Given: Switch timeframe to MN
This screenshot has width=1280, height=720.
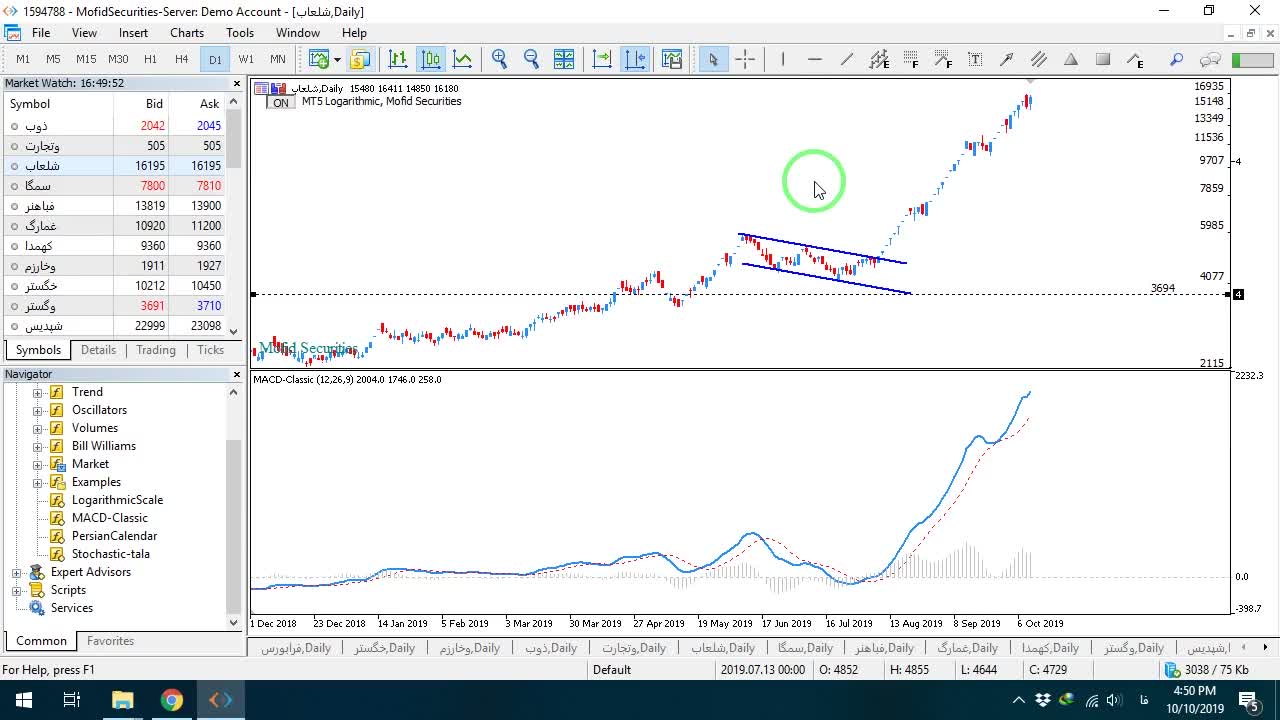Looking at the screenshot, I should point(278,59).
